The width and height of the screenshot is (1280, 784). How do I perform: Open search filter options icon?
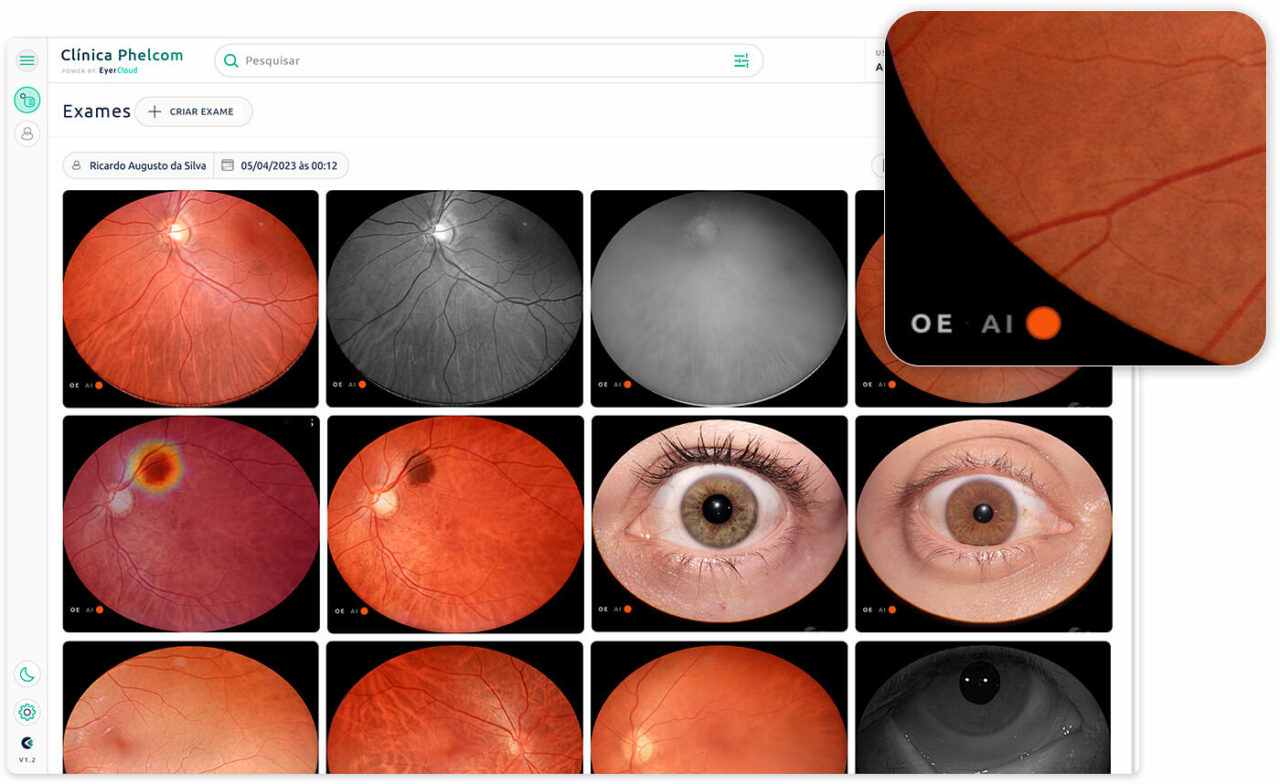741,61
